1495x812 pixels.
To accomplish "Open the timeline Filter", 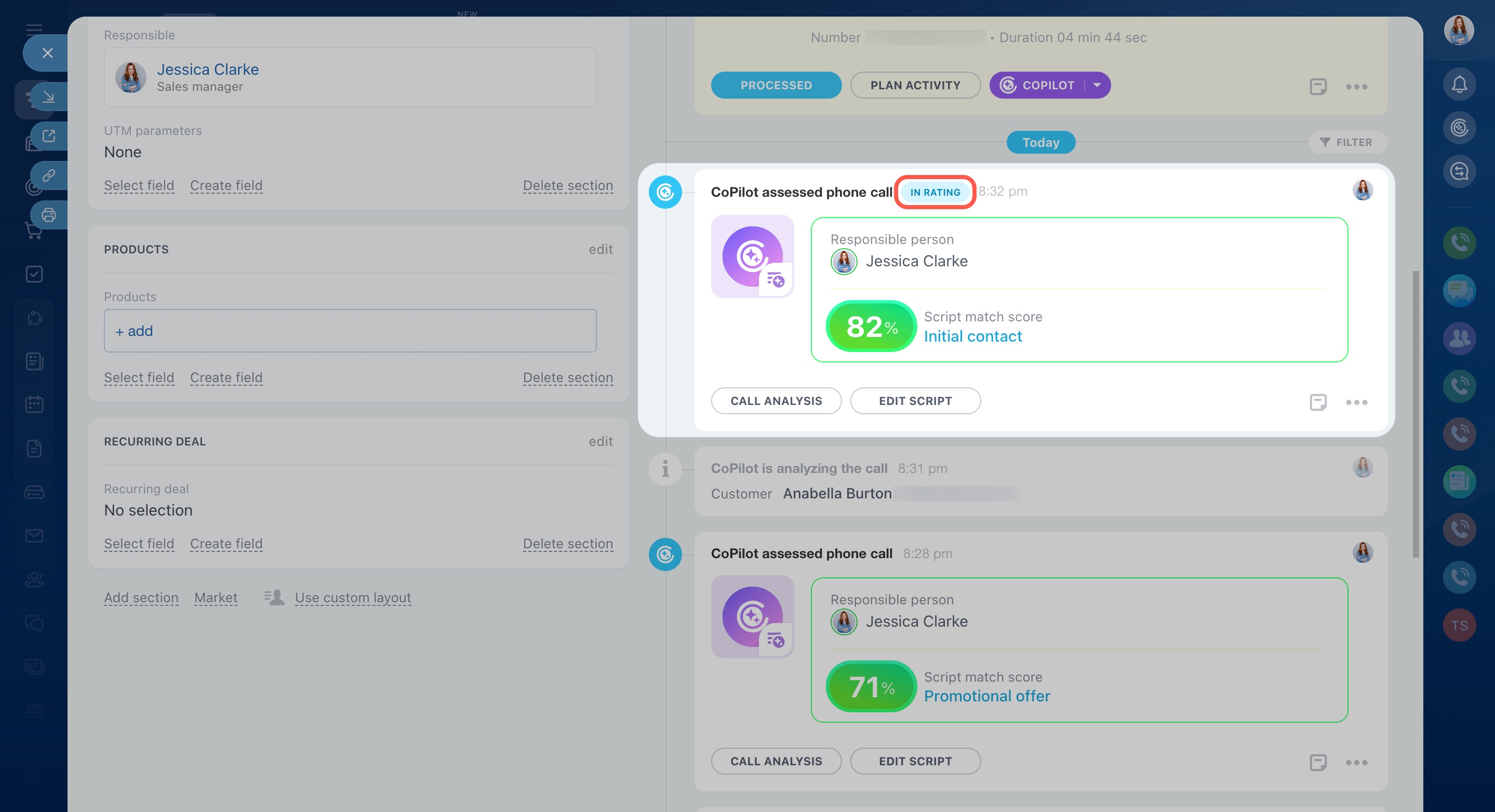I will 1346,142.
